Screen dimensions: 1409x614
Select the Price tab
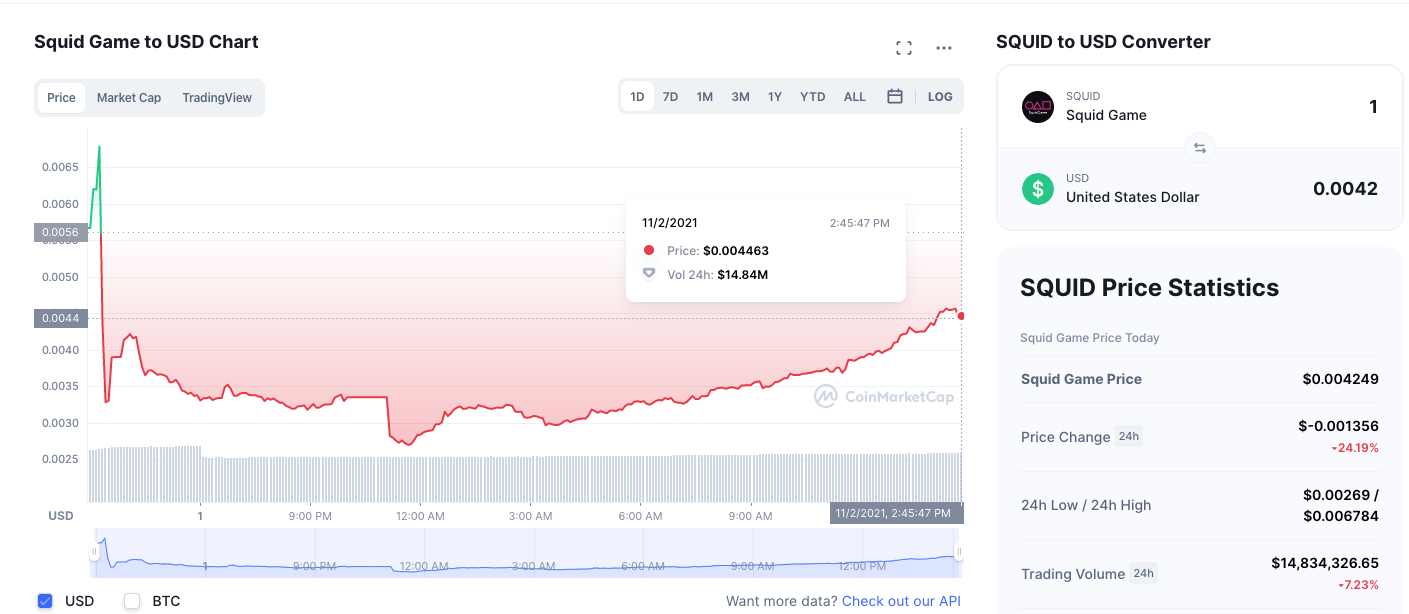point(61,98)
